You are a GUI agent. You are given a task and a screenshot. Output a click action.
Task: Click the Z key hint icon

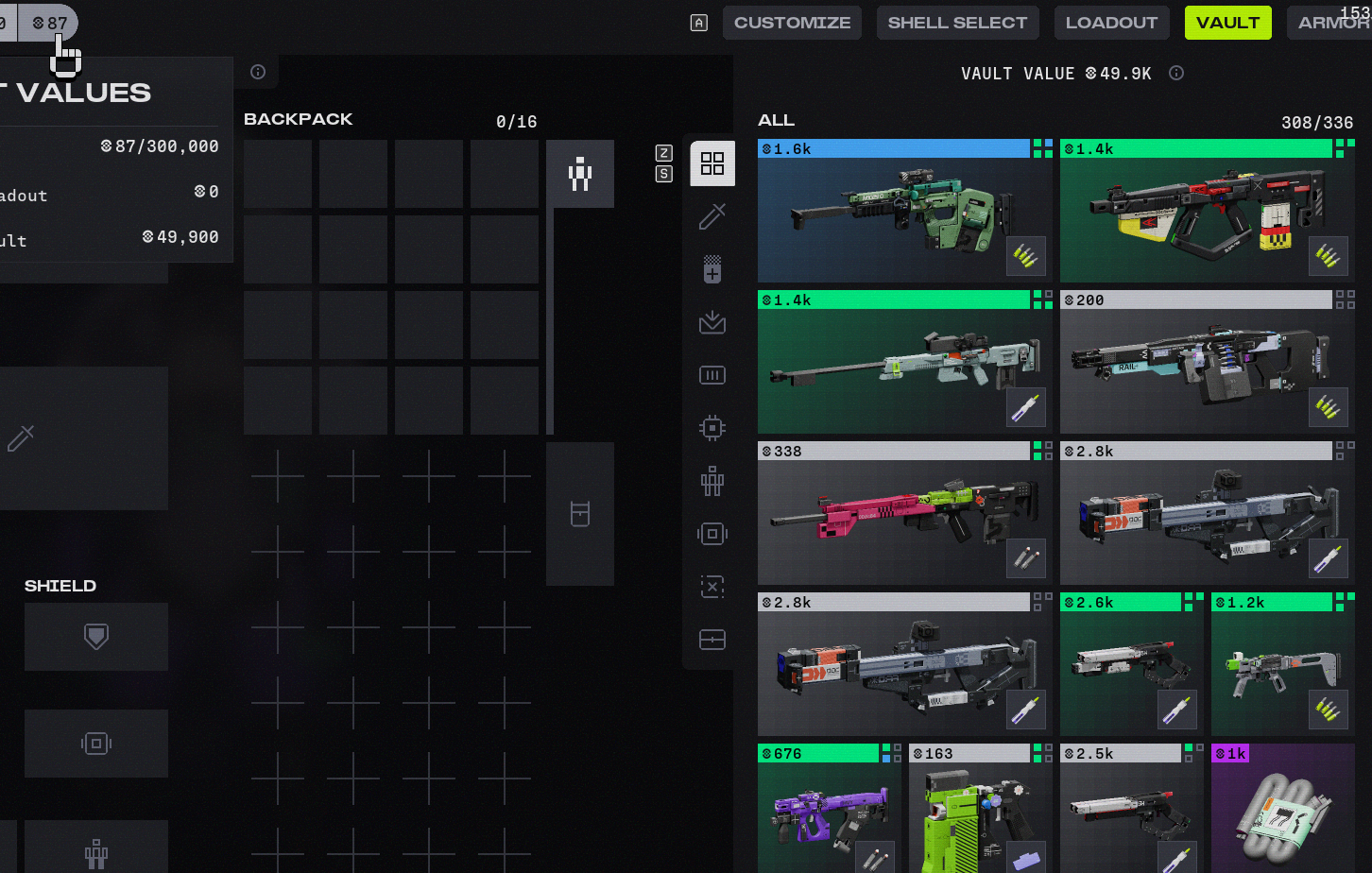[x=664, y=153]
